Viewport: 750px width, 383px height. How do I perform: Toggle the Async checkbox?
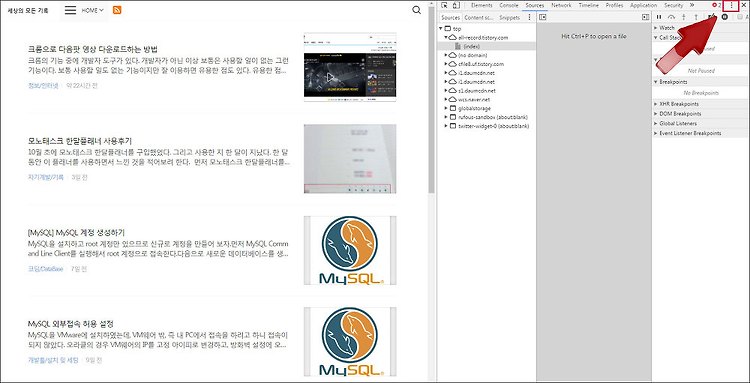click(x=740, y=17)
